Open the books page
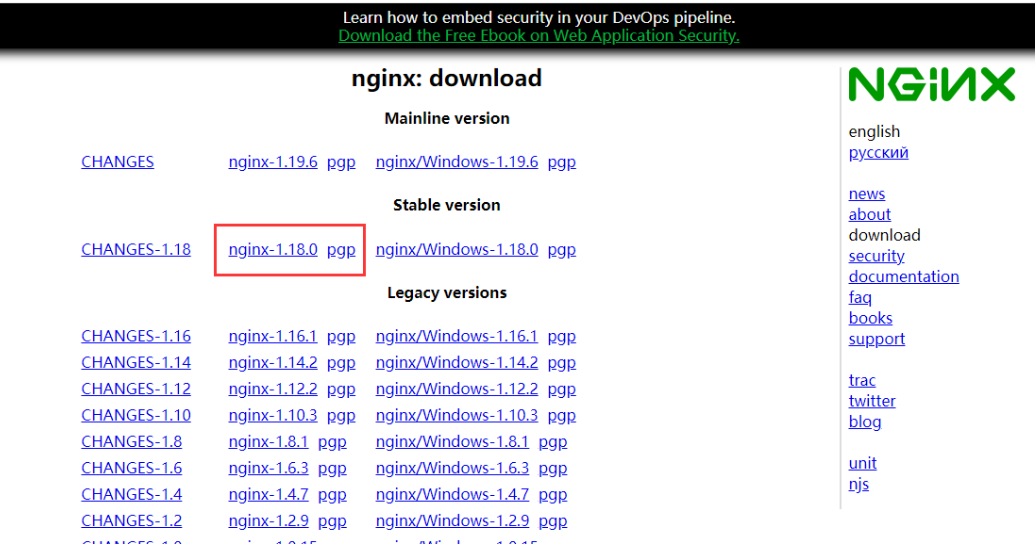This screenshot has width=1036, height=544. point(870,319)
